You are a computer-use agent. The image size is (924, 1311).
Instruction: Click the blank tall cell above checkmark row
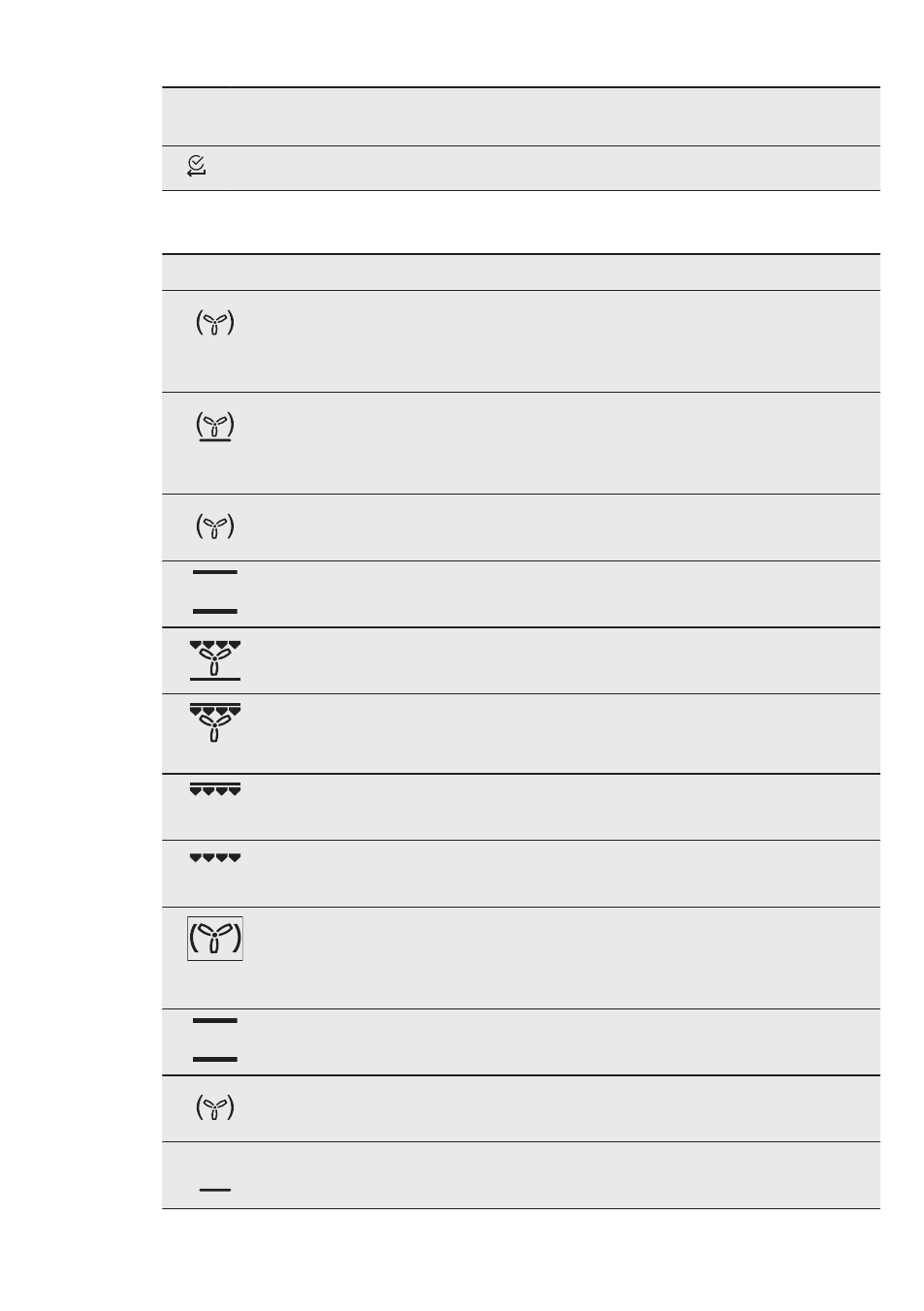tap(521, 117)
